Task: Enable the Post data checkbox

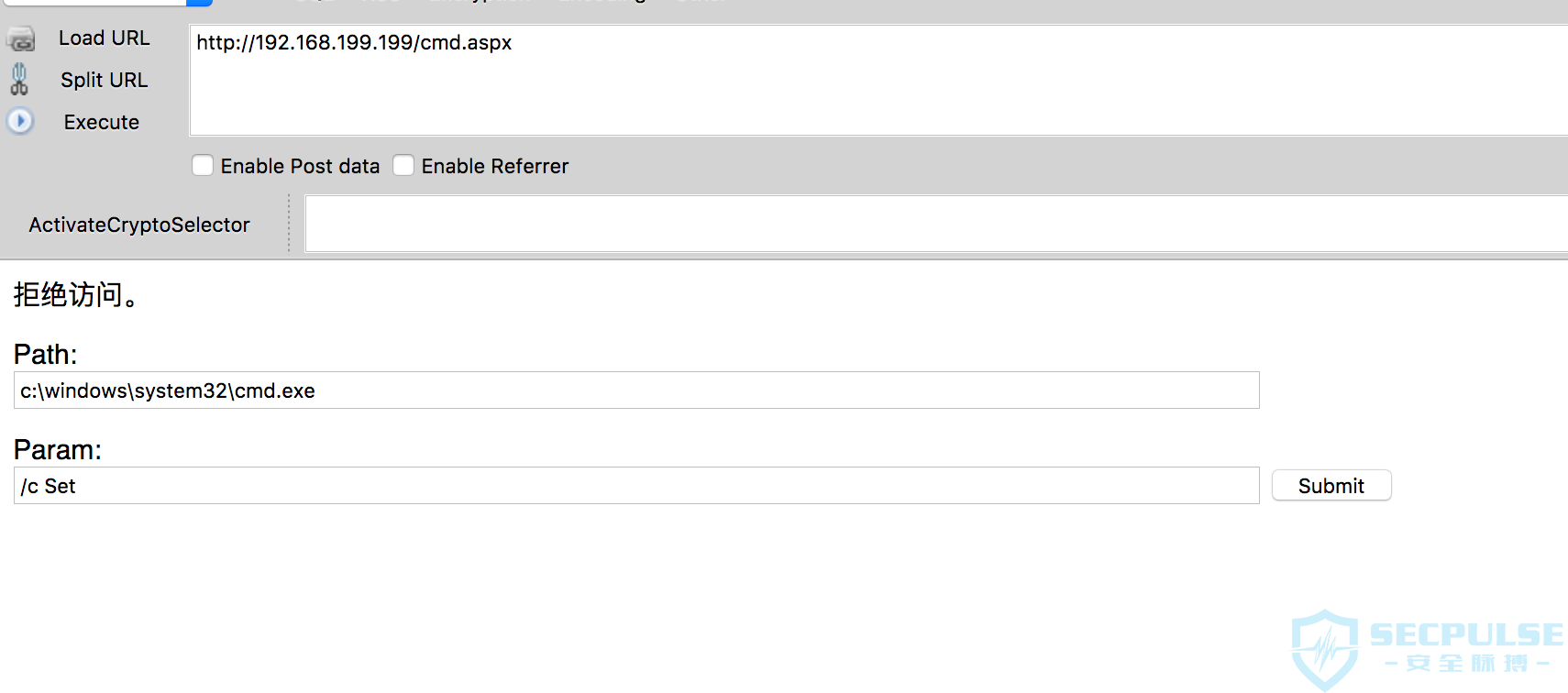Action: click(x=204, y=166)
